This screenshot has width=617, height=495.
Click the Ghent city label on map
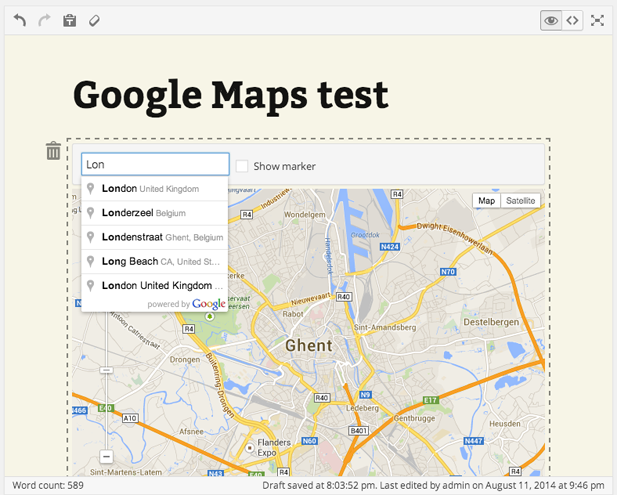(309, 345)
